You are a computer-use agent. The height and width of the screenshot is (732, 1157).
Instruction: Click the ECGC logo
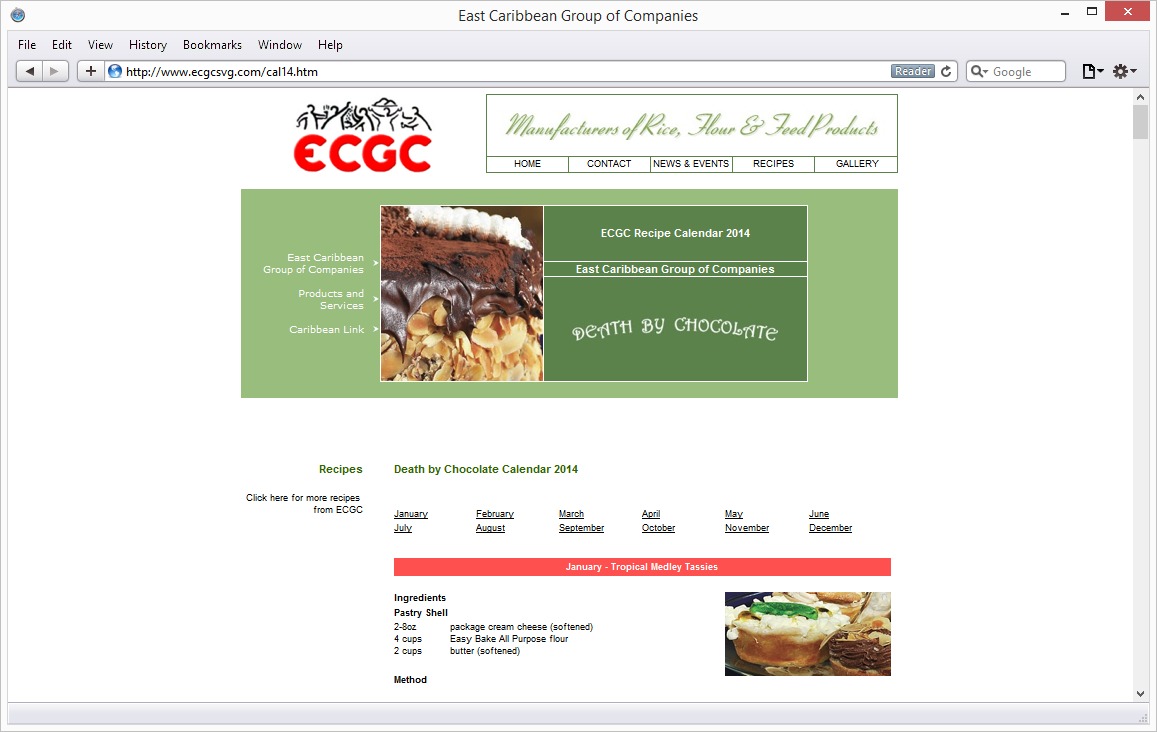(362, 135)
